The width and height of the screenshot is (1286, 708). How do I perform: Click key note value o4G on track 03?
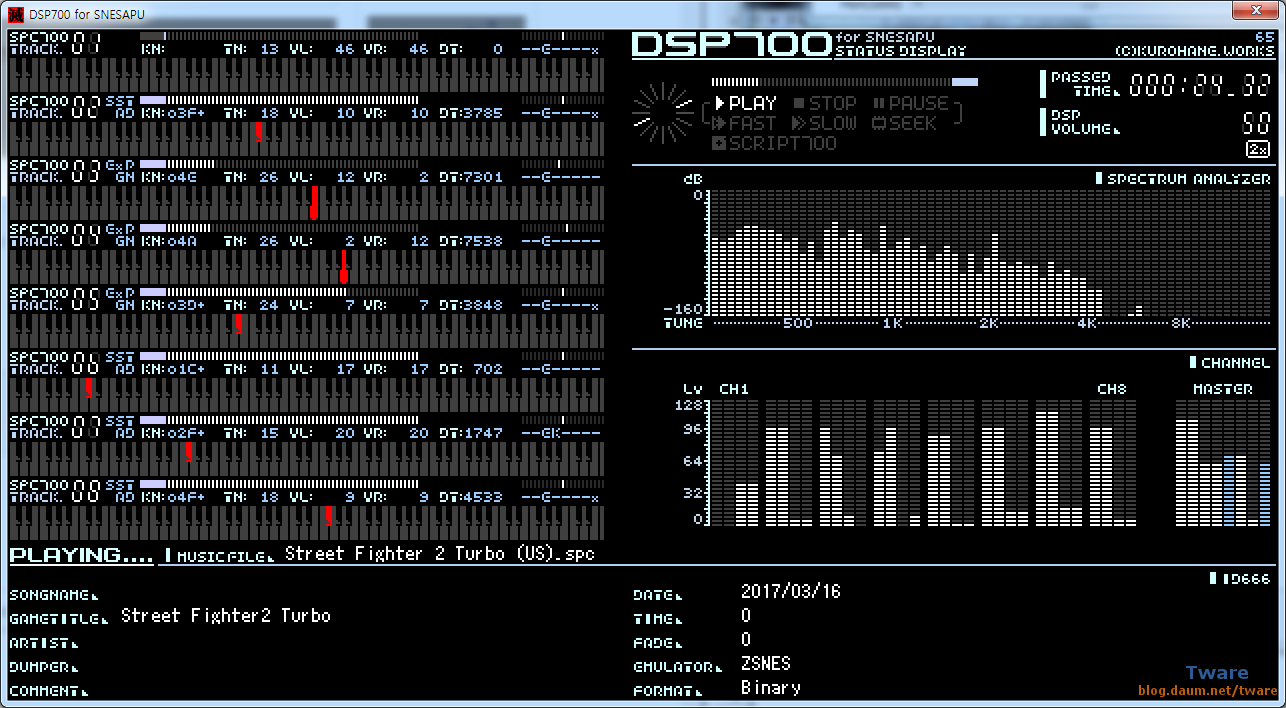pyautogui.click(x=182, y=177)
